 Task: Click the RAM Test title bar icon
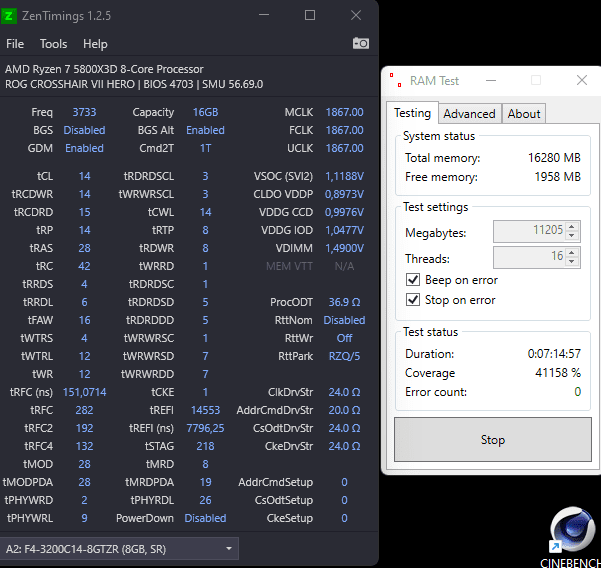(396, 80)
